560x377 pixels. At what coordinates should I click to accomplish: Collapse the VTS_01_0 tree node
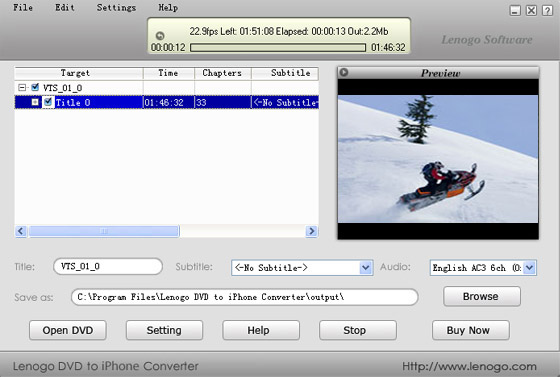coord(22,87)
